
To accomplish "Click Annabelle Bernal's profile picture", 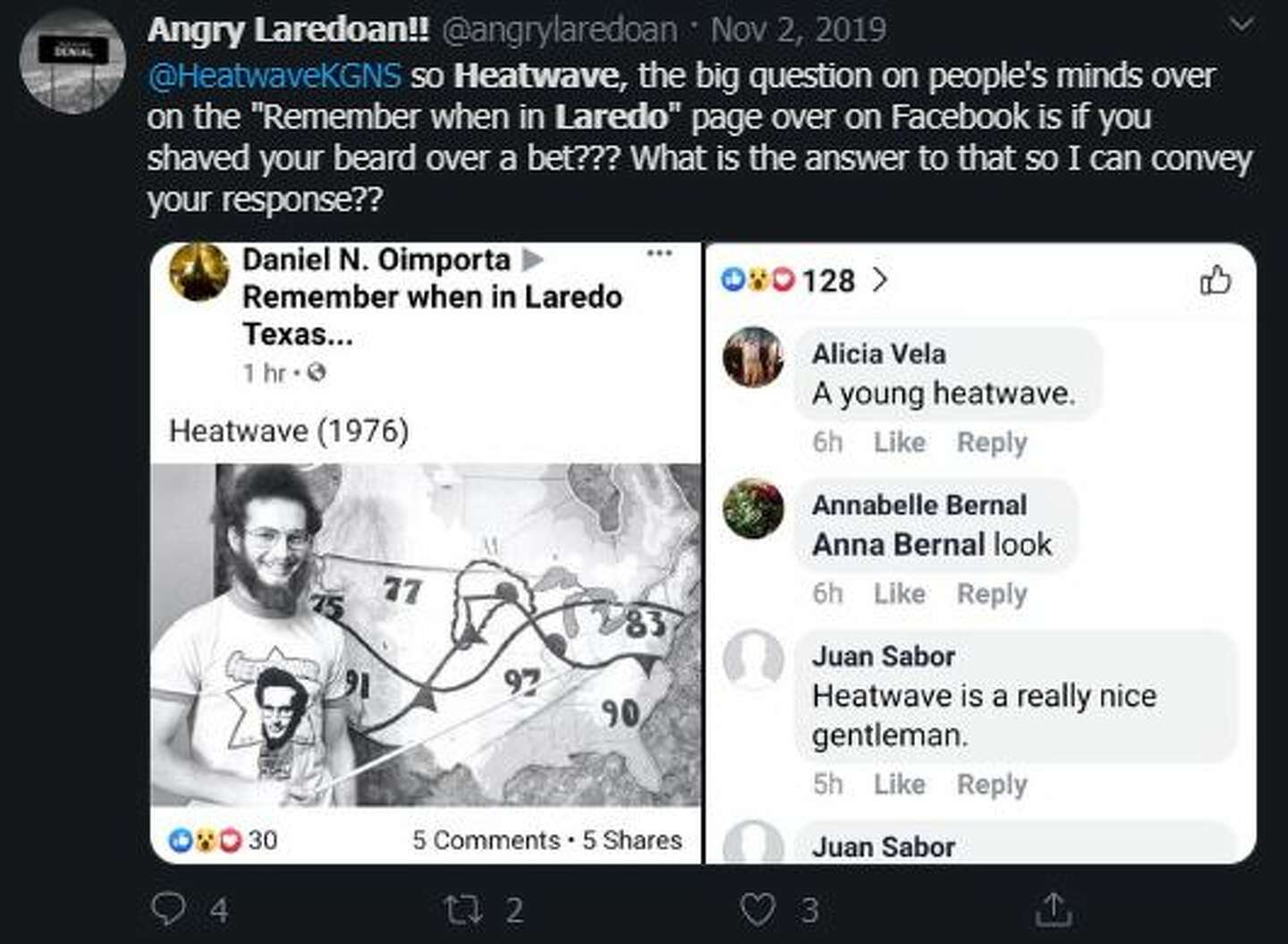I will click(x=753, y=508).
